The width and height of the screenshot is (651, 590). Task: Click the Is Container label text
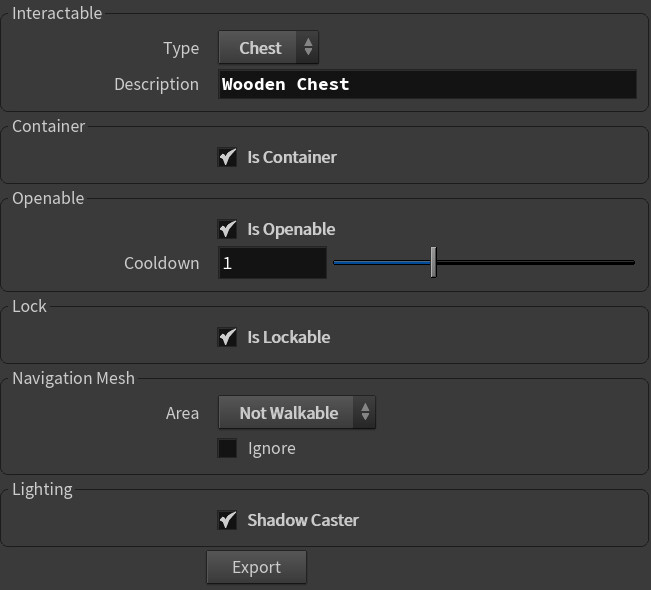point(292,157)
